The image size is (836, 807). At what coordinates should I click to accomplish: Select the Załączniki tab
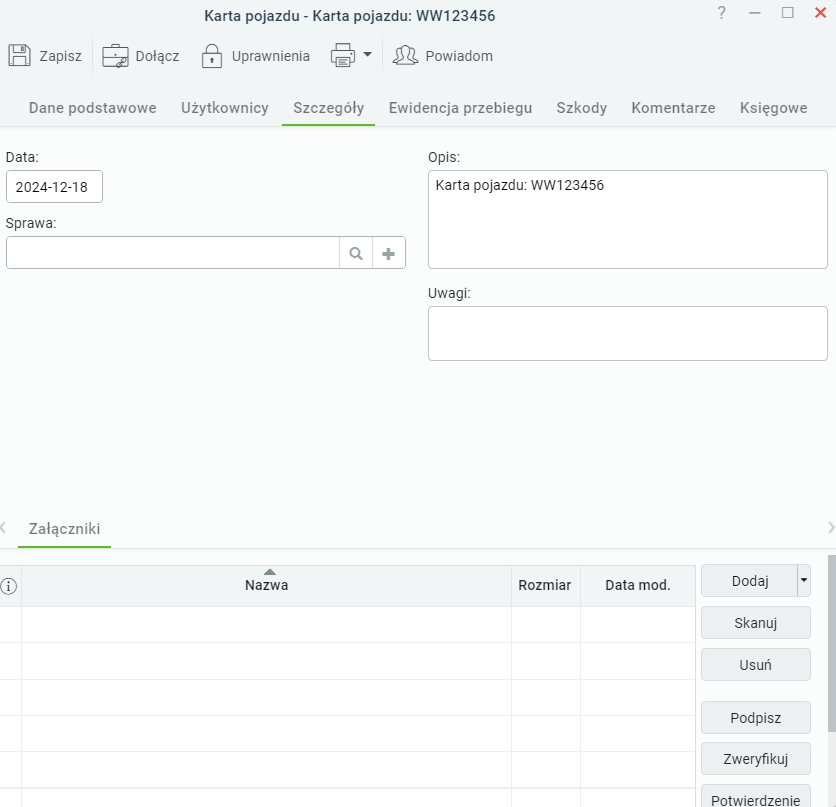[x=65, y=529]
